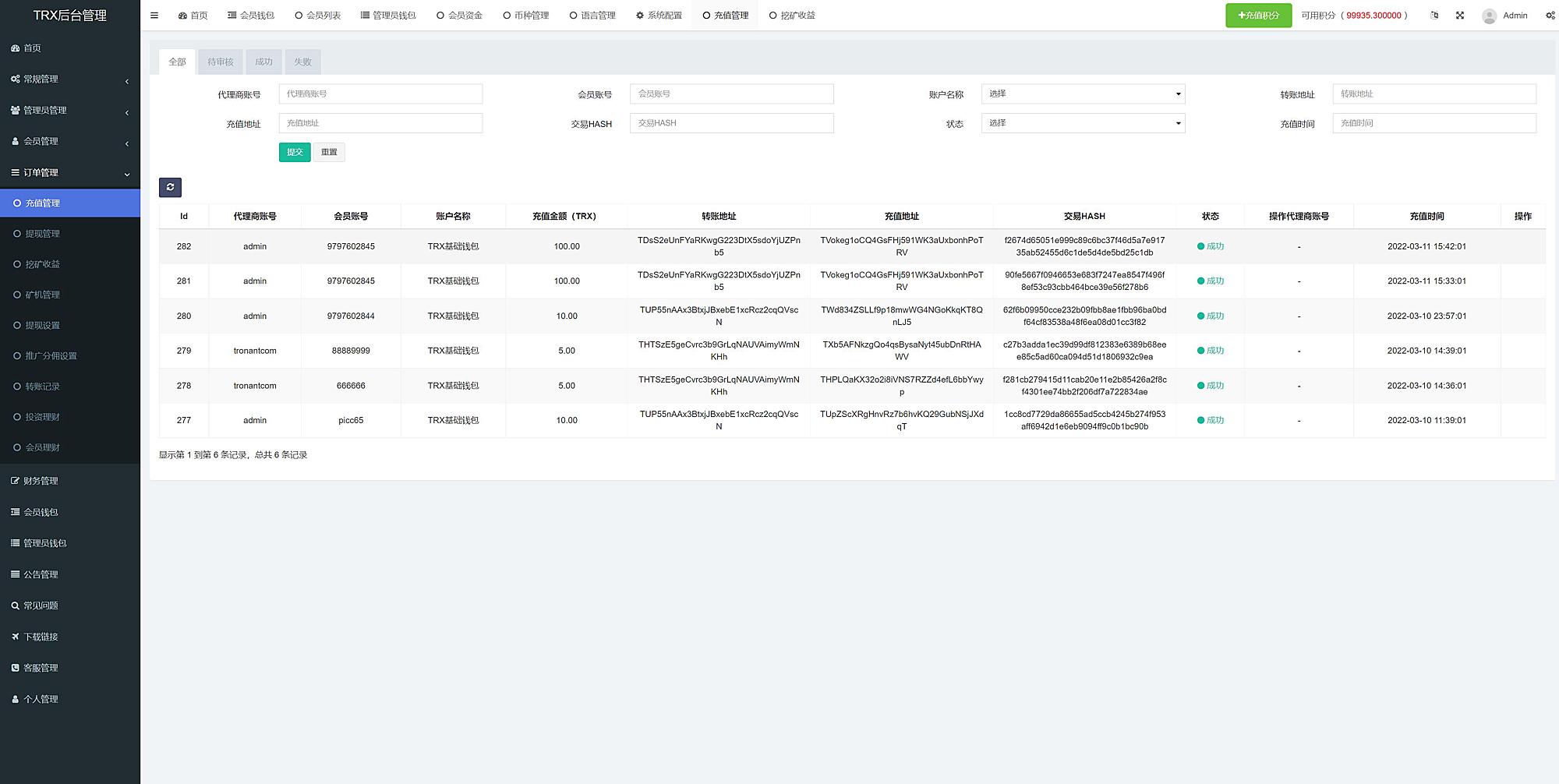Switch to the 待审核 filter tab

(221, 62)
